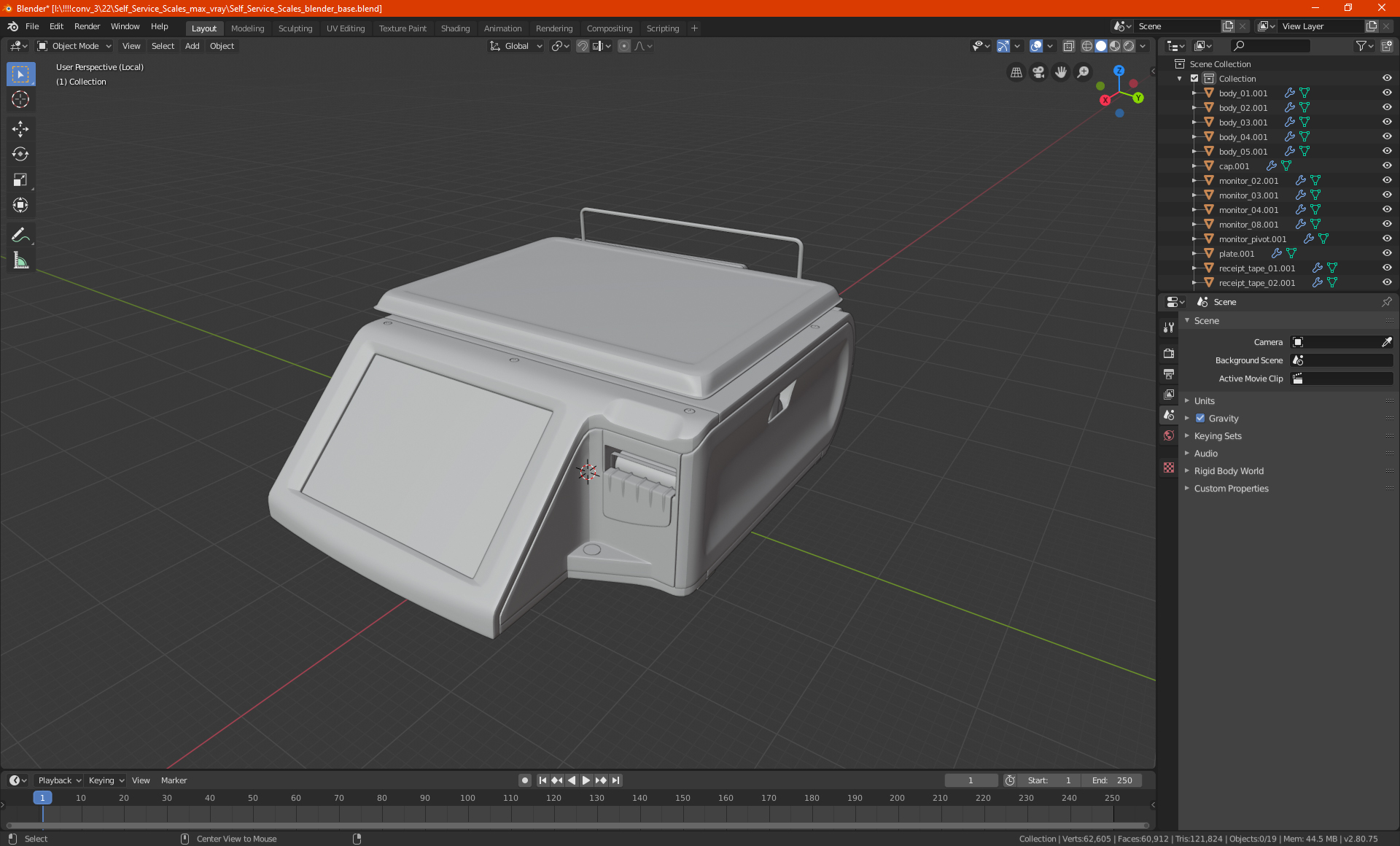Click the Marker menu in timeline

coord(174,780)
